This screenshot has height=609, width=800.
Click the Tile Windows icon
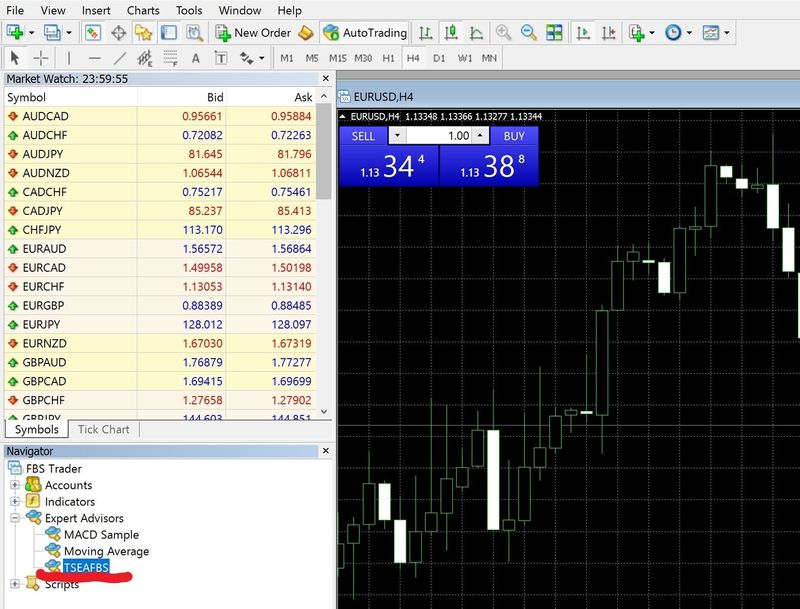coord(553,33)
